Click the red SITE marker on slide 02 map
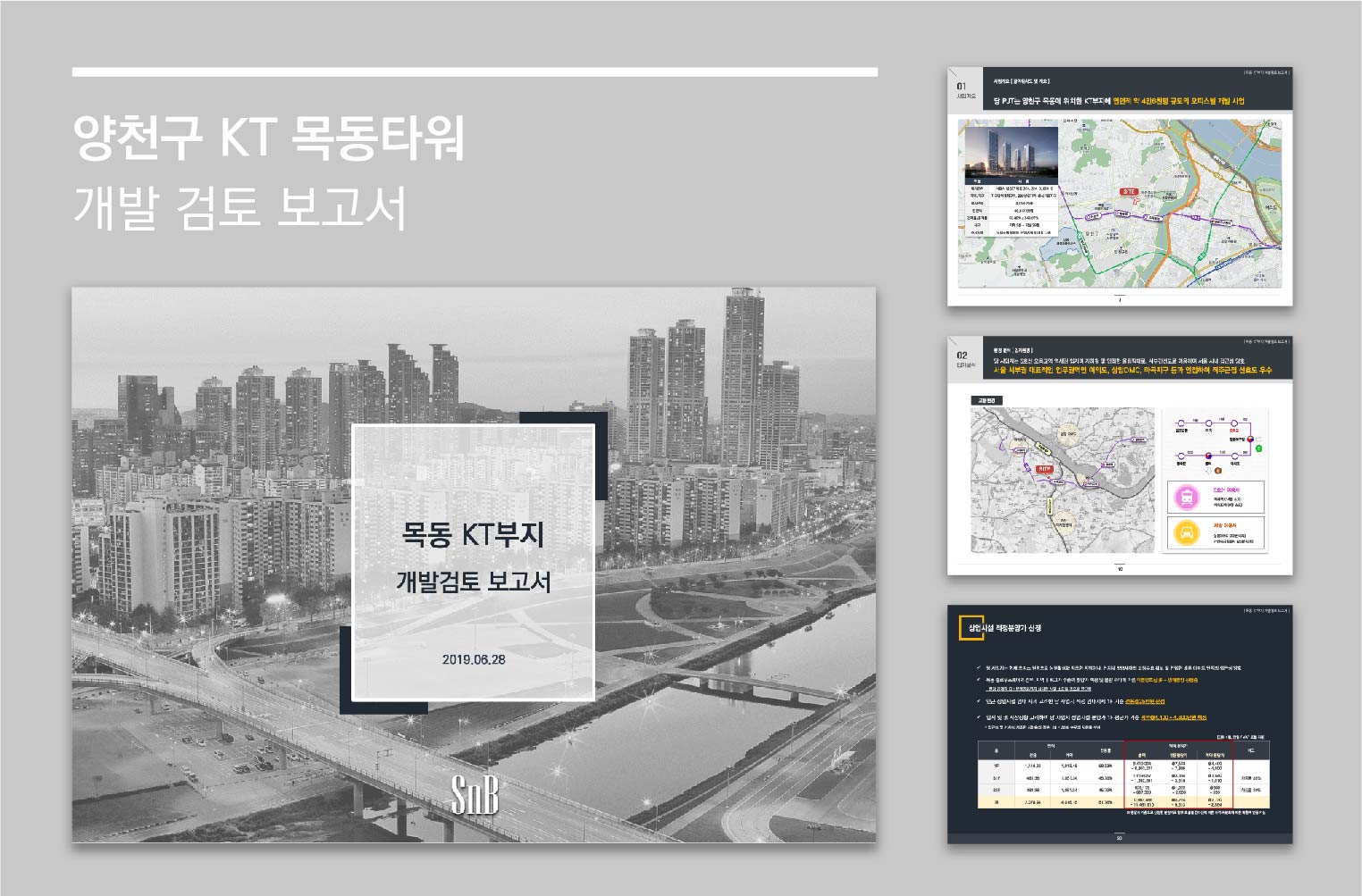Screen dimensions: 1362x896 pyautogui.click(x=1044, y=468)
